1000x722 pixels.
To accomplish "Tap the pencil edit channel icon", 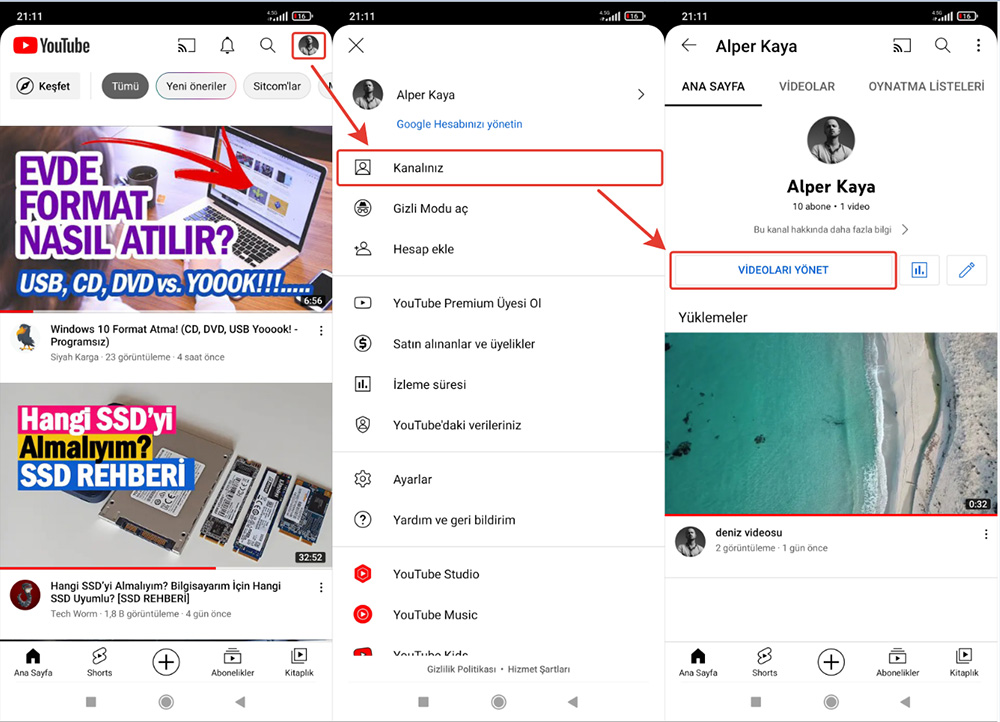I will (966, 270).
